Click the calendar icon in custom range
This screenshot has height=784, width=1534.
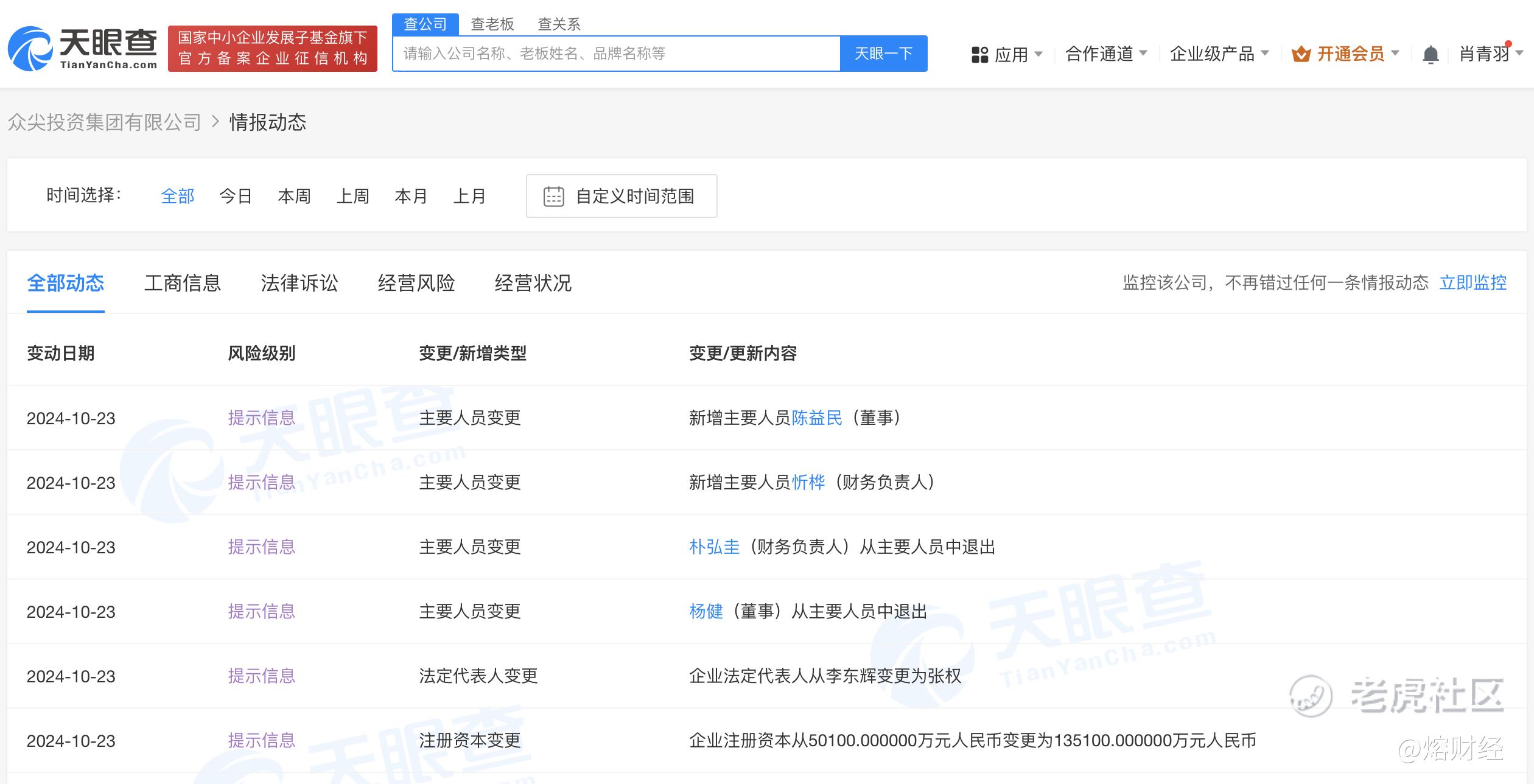[x=553, y=196]
